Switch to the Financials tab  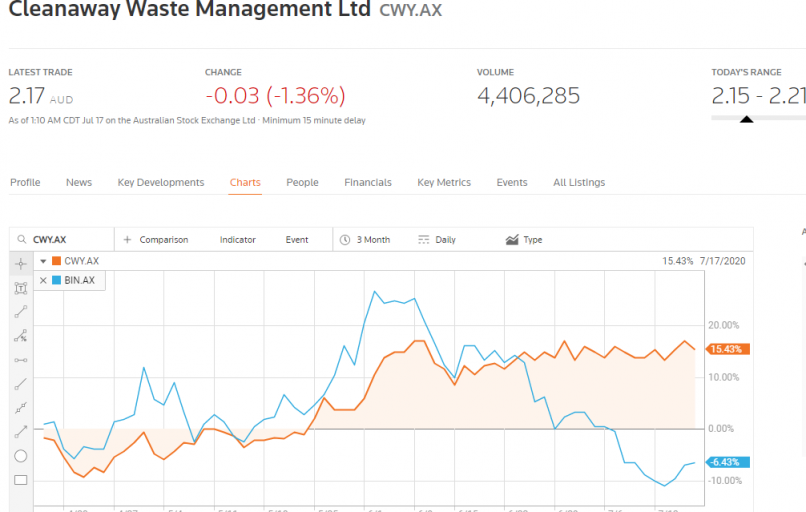click(x=368, y=183)
